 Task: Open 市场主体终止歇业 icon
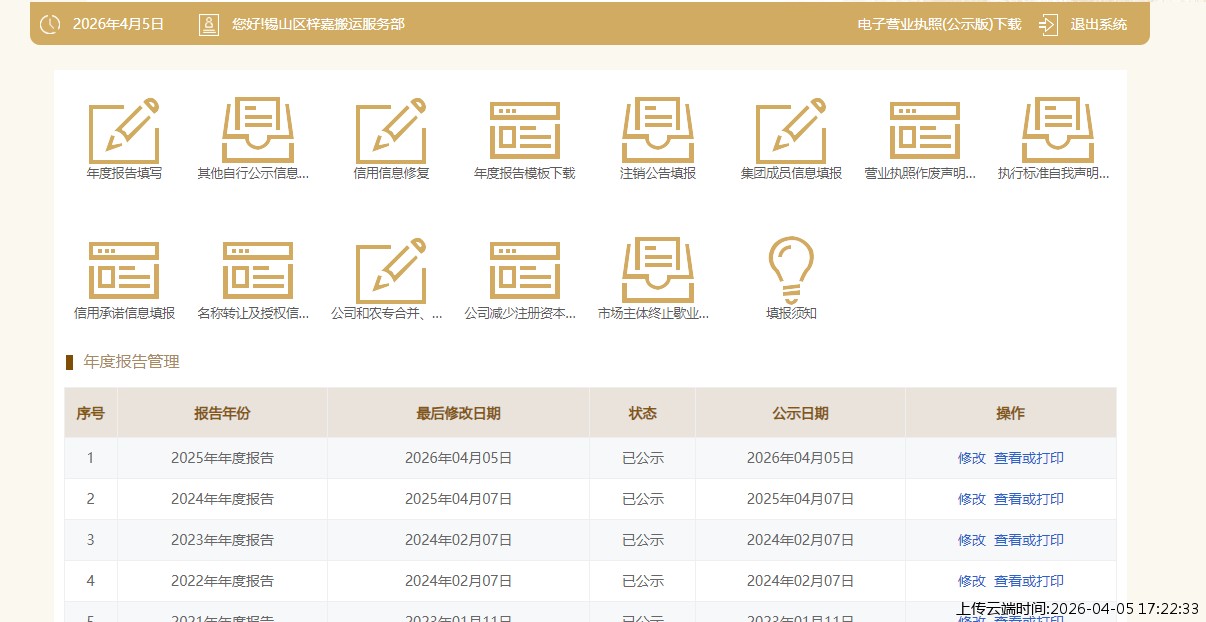click(x=657, y=271)
